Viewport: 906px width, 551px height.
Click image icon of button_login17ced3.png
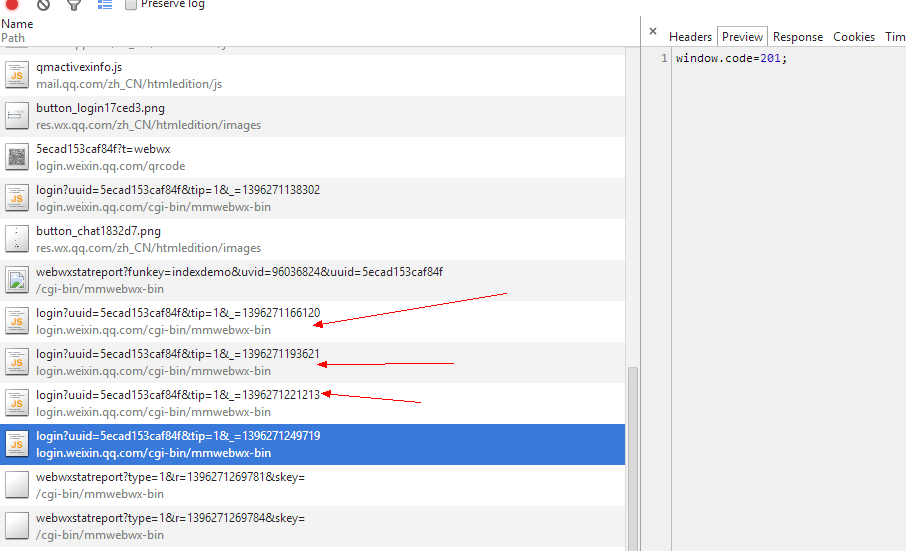[17, 116]
